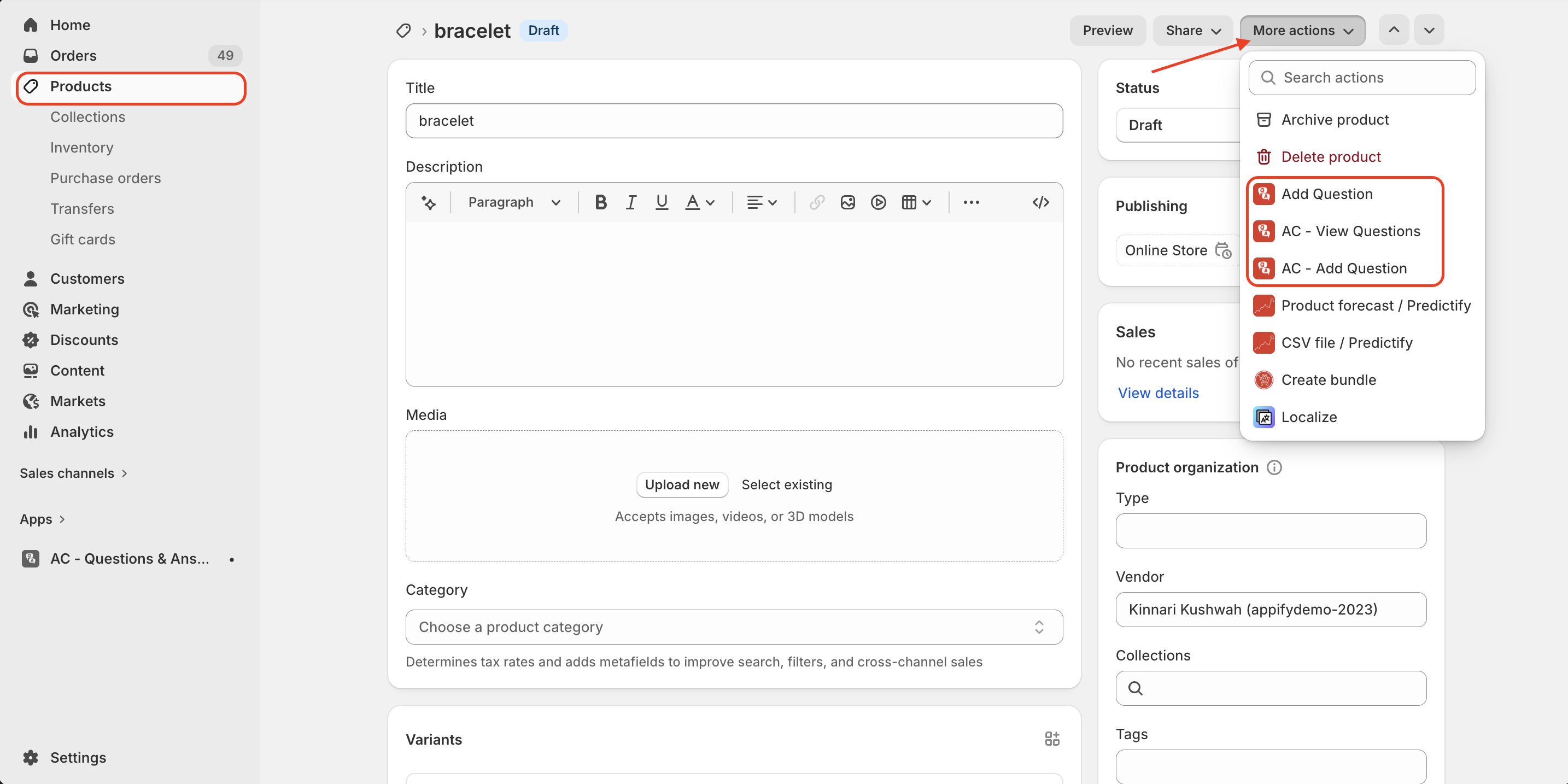
Task: Expand the Share dropdown button
Action: (1192, 31)
